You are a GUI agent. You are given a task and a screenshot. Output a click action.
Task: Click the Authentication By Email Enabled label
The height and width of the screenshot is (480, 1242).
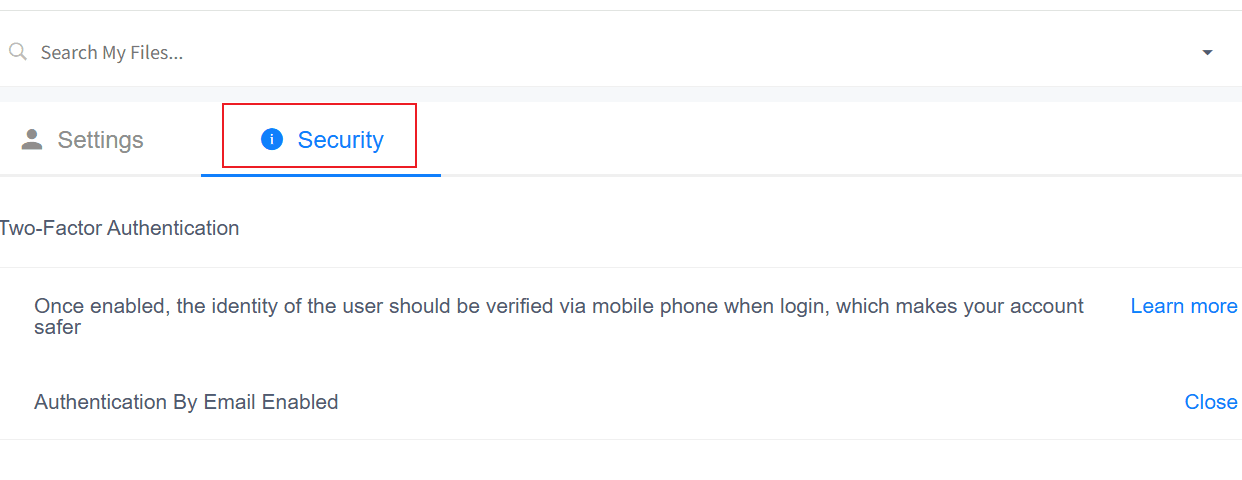point(186,402)
